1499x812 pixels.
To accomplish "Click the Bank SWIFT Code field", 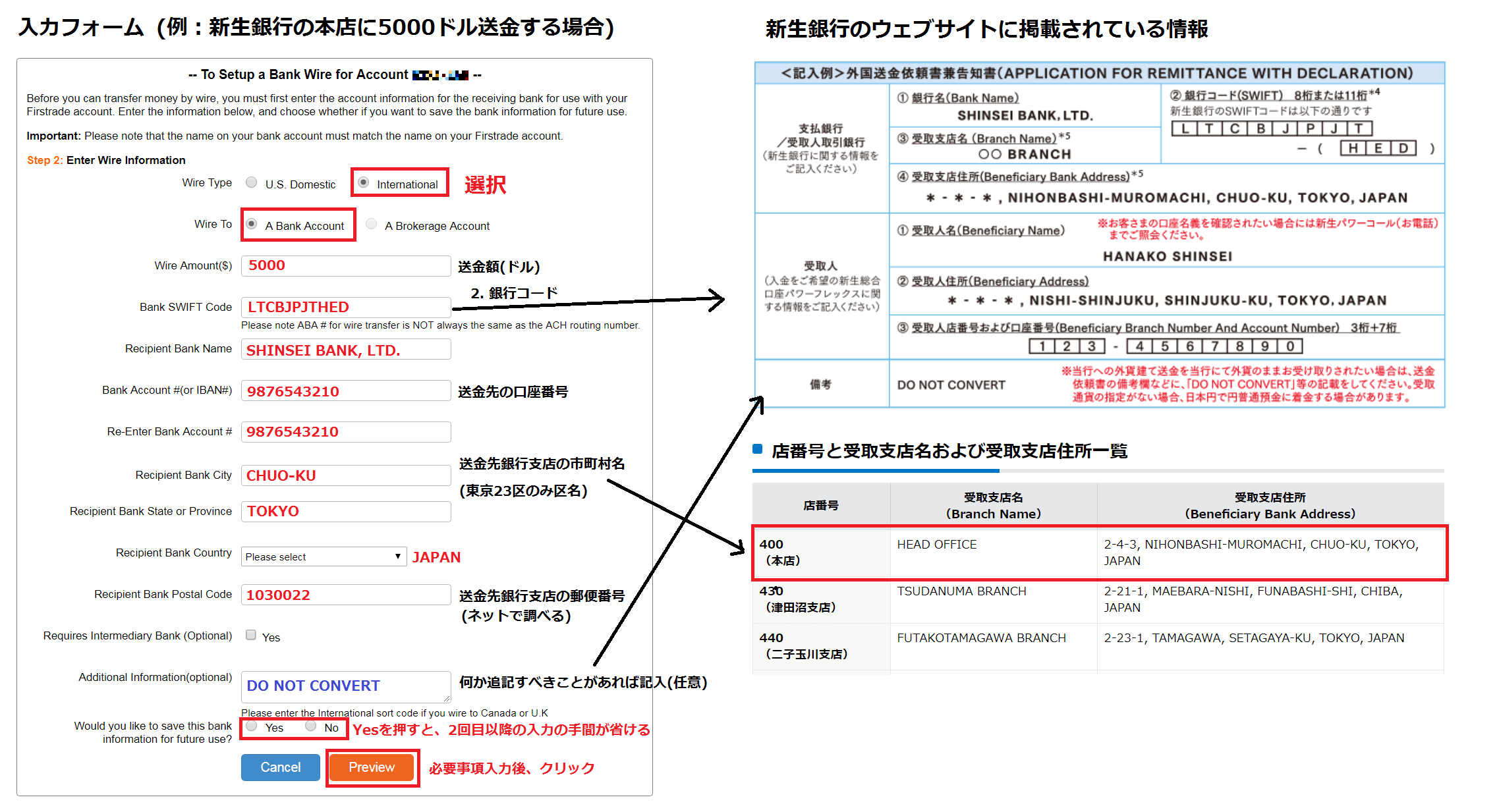I will point(345,306).
